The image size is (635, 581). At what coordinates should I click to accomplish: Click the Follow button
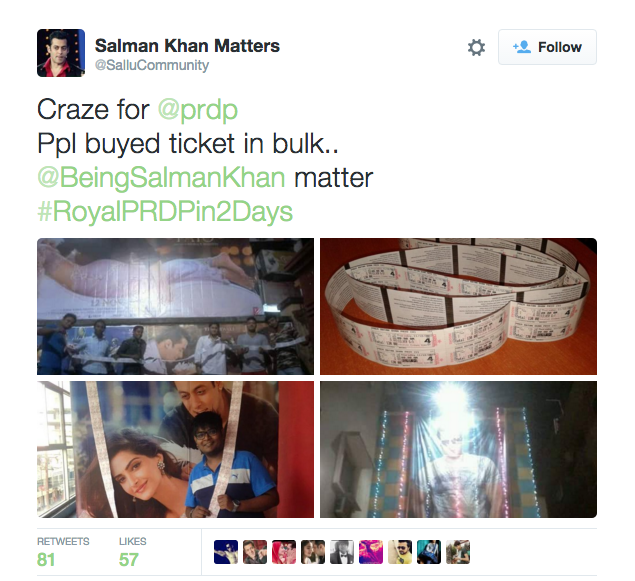[x=547, y=47]
